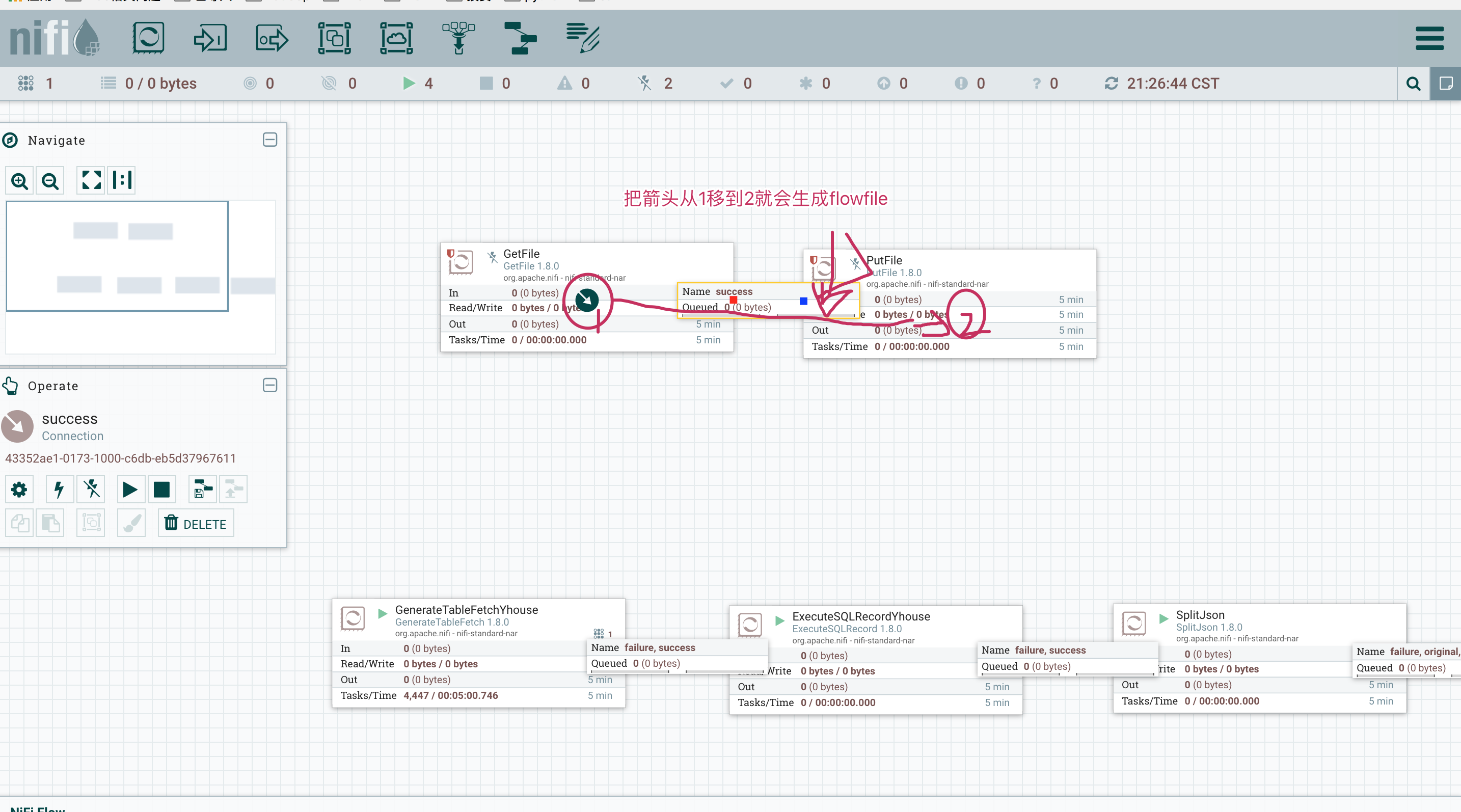Image resolution: width=1461 pixels, height=812 pixels.
Task: Click the DELETE button
Action: [x=196, y=523]
